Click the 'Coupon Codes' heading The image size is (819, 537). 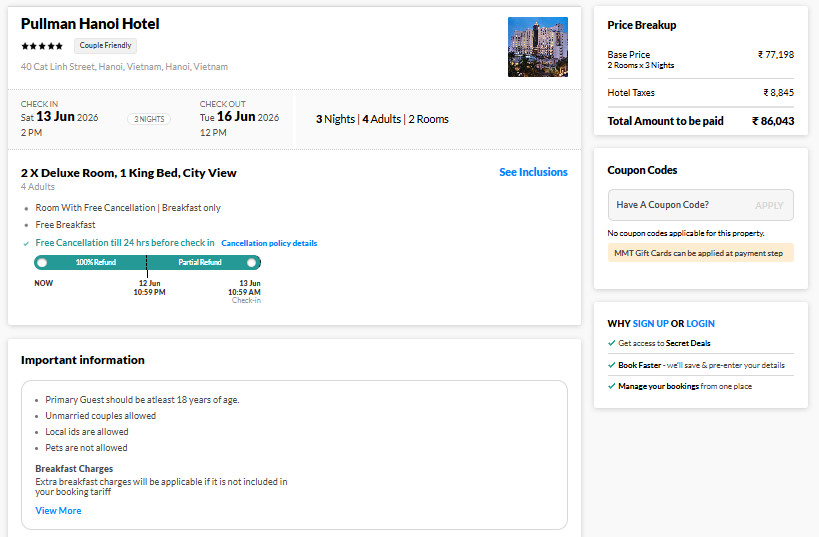click(x=642, y=170)
